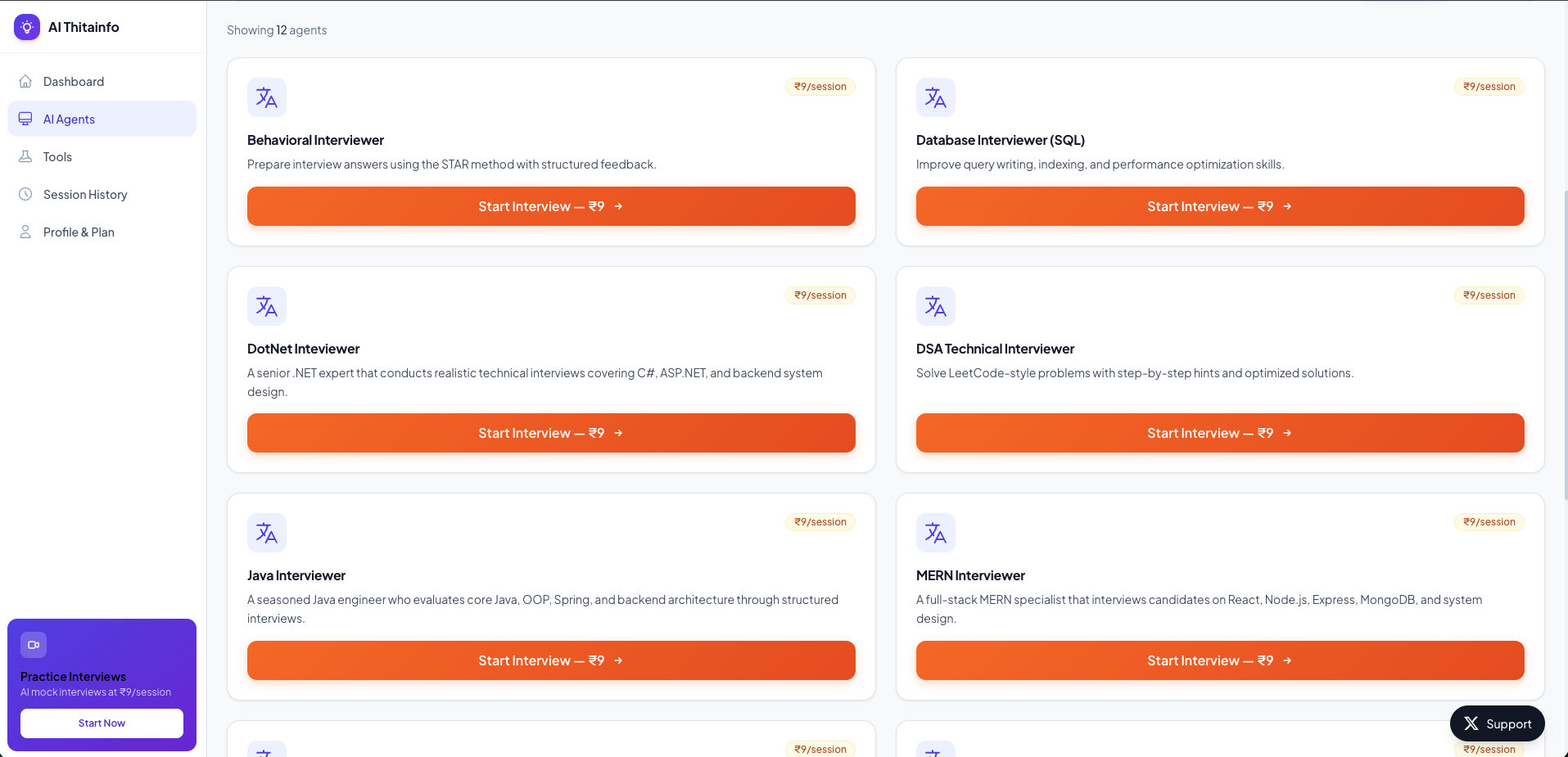Select AI Agents in the sidebar
1568x757 pixels.
(102, 119)
